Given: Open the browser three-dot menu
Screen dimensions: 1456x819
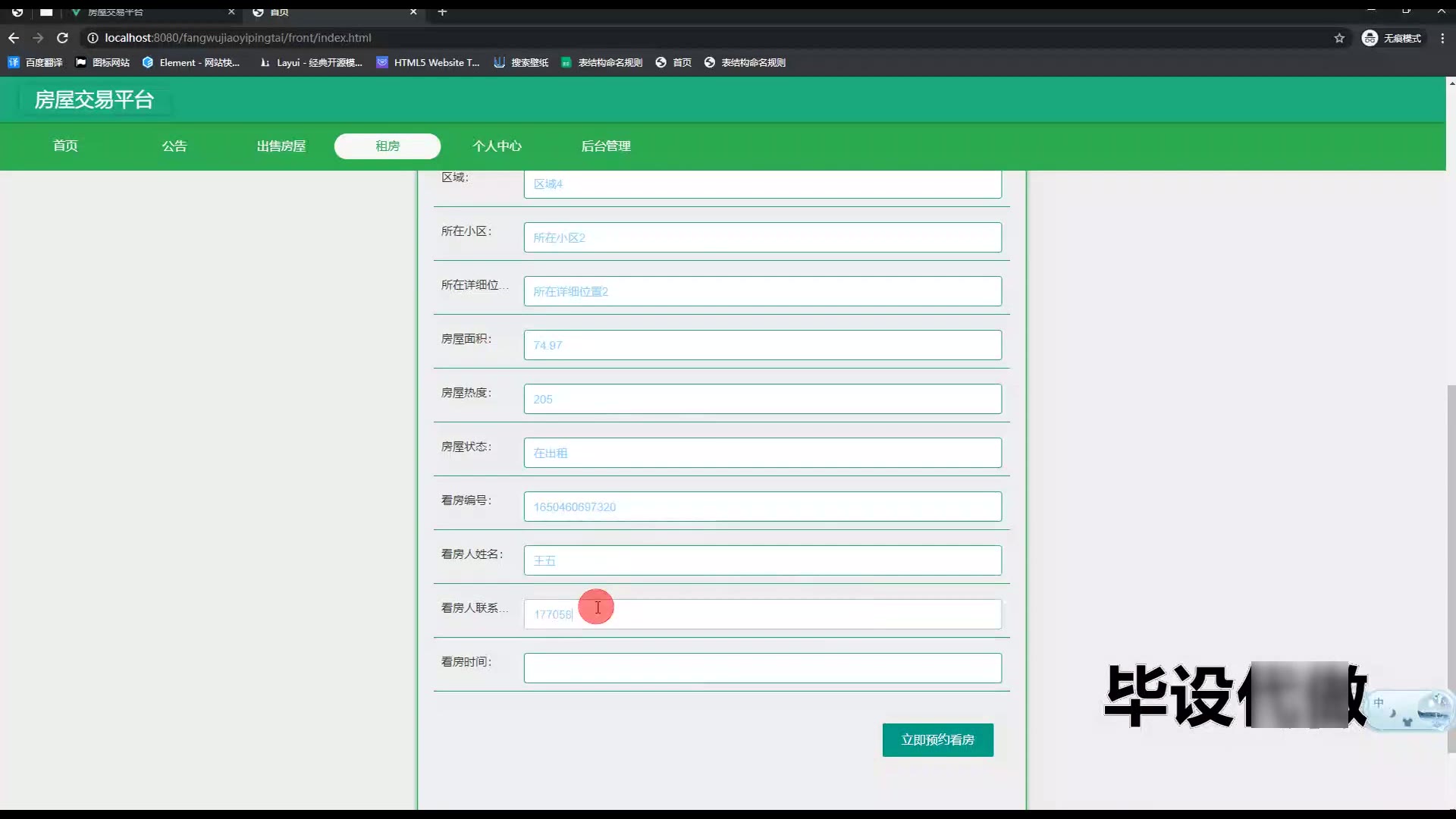Looking at the screenshot, I should coord(1442,38).
